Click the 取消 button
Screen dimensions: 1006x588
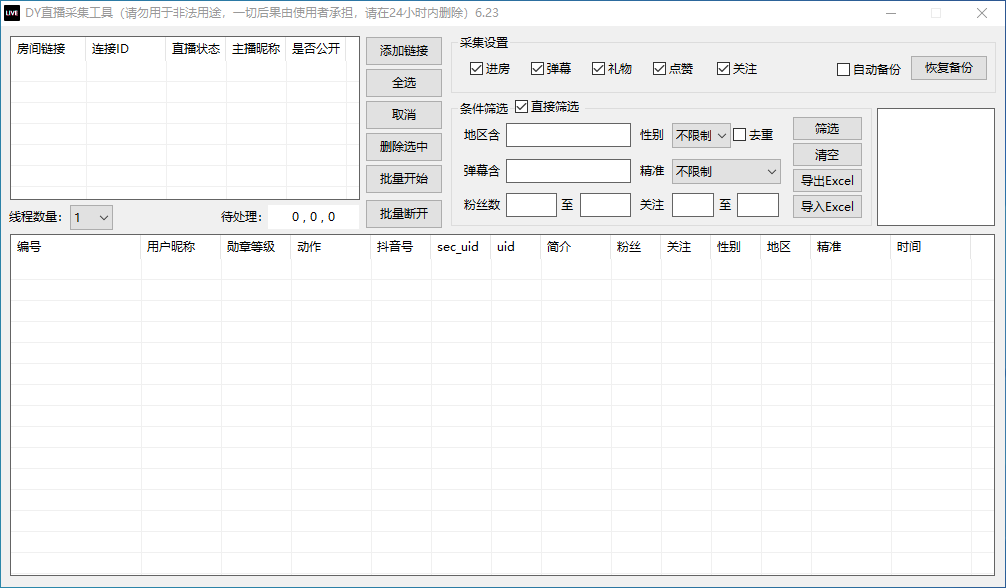pyautogui.click(x=403, y=115)
